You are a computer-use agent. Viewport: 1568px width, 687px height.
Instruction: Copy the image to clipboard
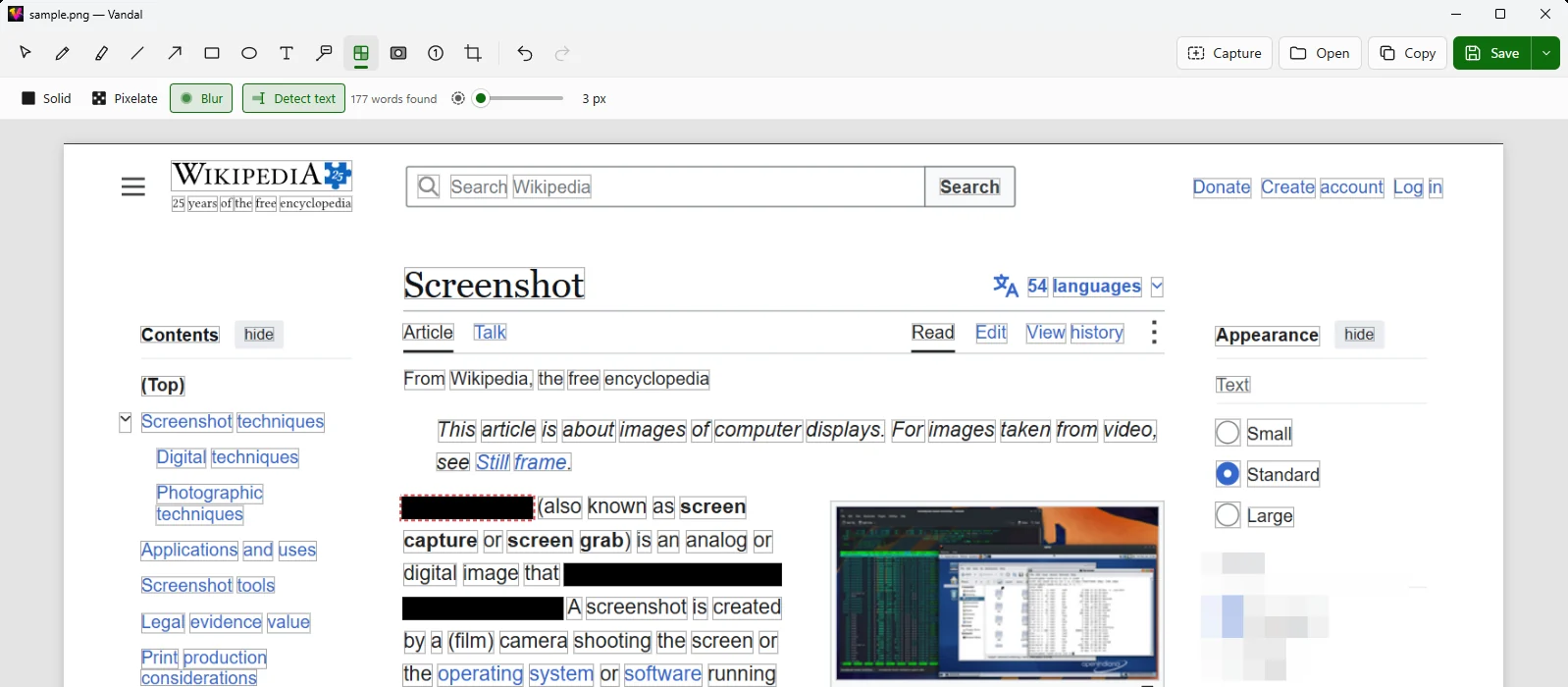coord(1408,53)
